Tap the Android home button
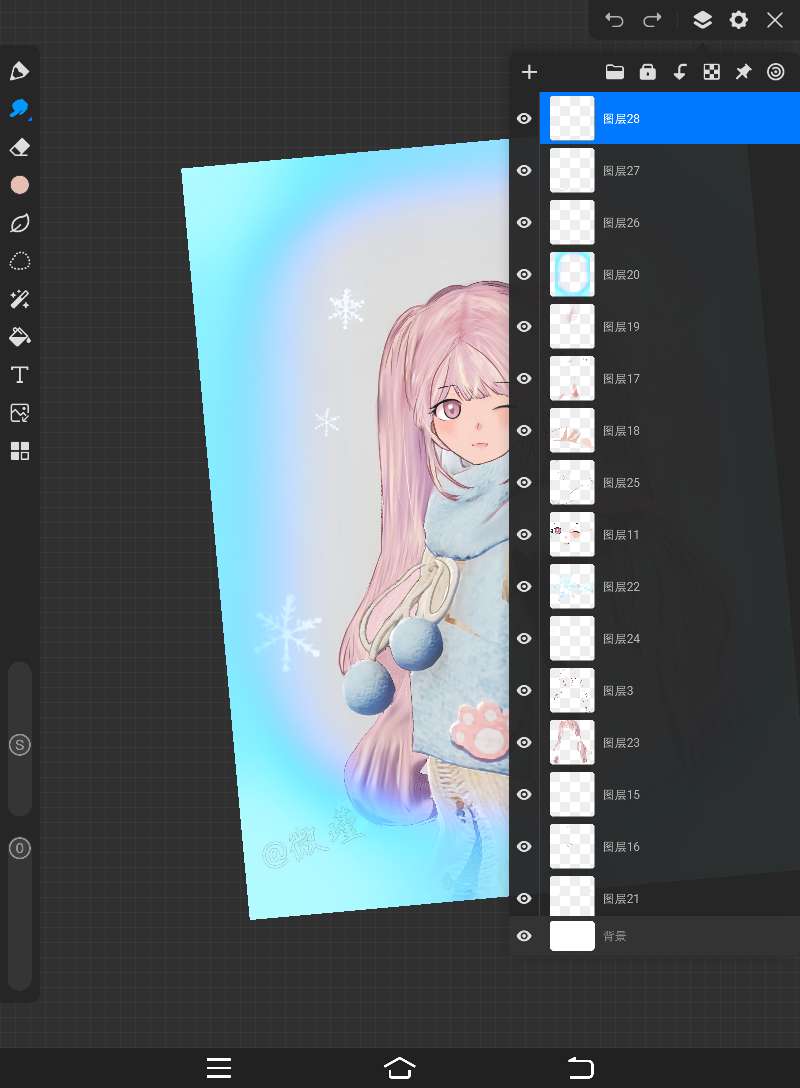 click(x=399, y=1067)
